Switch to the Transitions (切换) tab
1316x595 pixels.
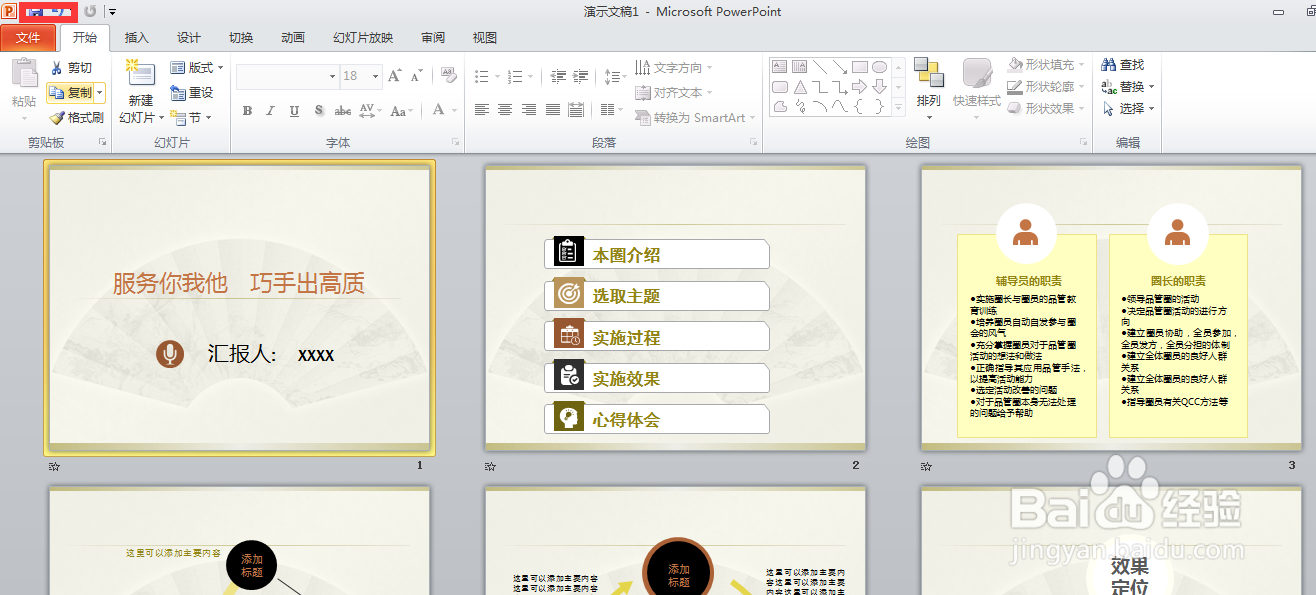pyautogui.click(x=241, y=38)
